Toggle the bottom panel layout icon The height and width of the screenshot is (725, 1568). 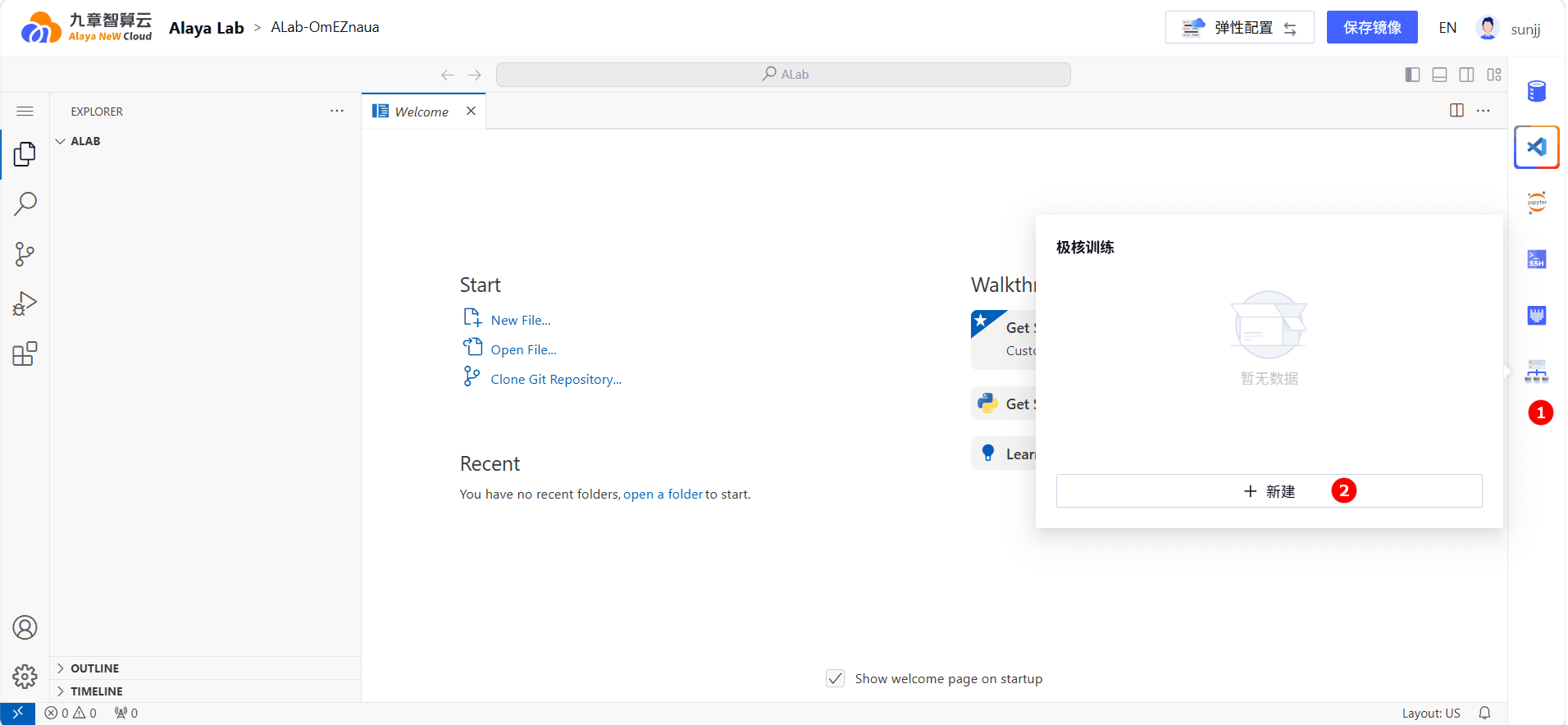[1439, 75]
